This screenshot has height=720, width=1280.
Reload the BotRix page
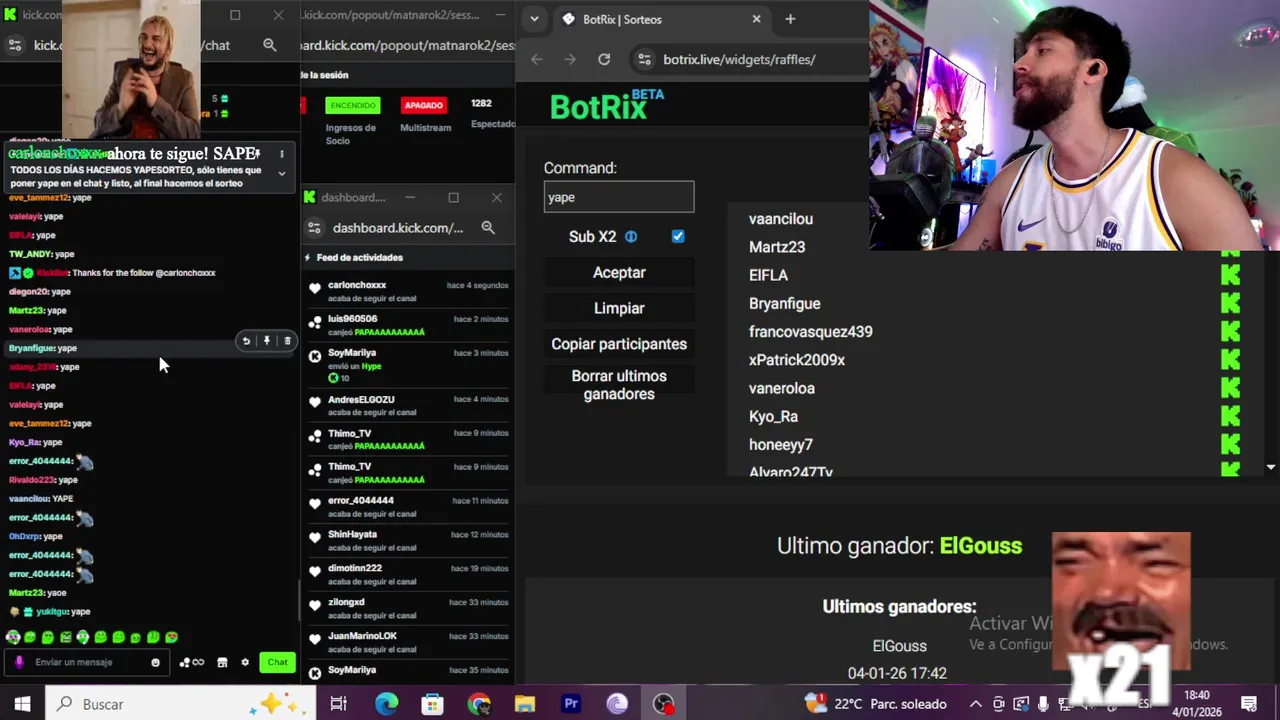[604, 59]
